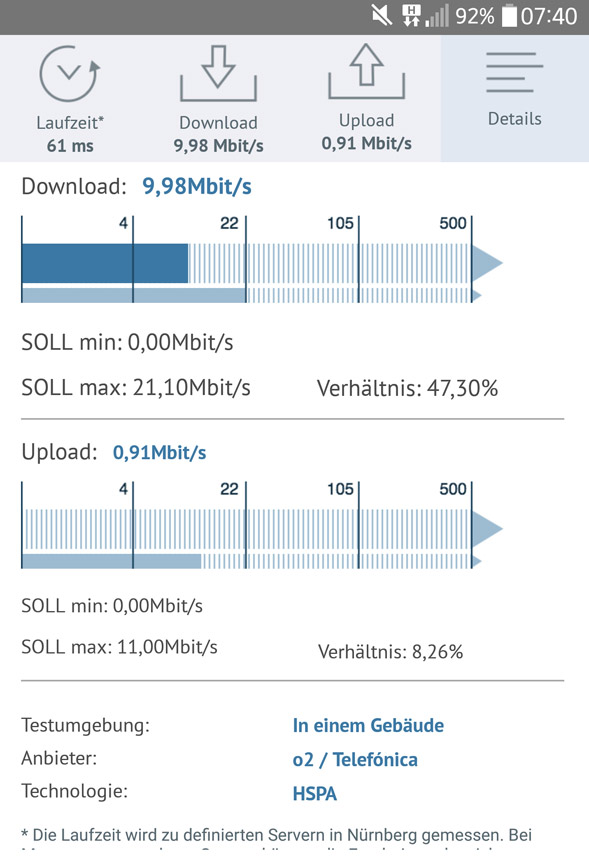Tap the battery icon in status bar
The image size is (589, 858).
tap(509, 15)
